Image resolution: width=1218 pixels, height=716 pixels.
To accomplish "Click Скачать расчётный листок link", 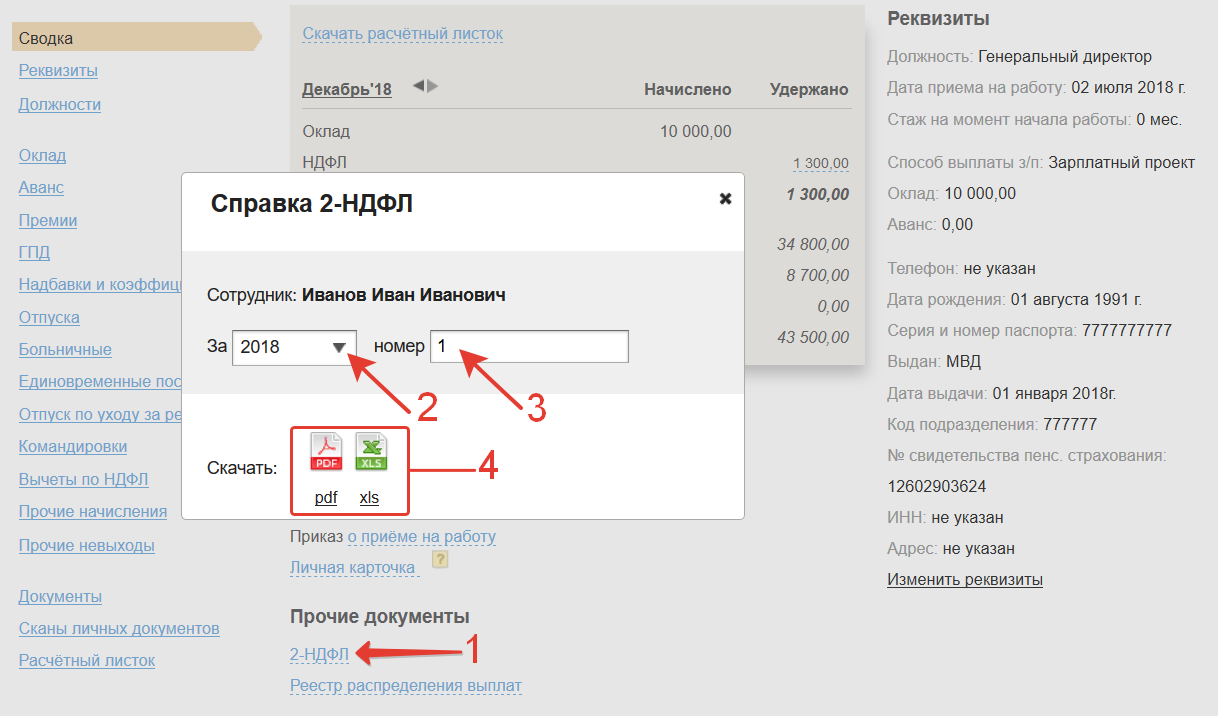I will click(x=403, y=34).
